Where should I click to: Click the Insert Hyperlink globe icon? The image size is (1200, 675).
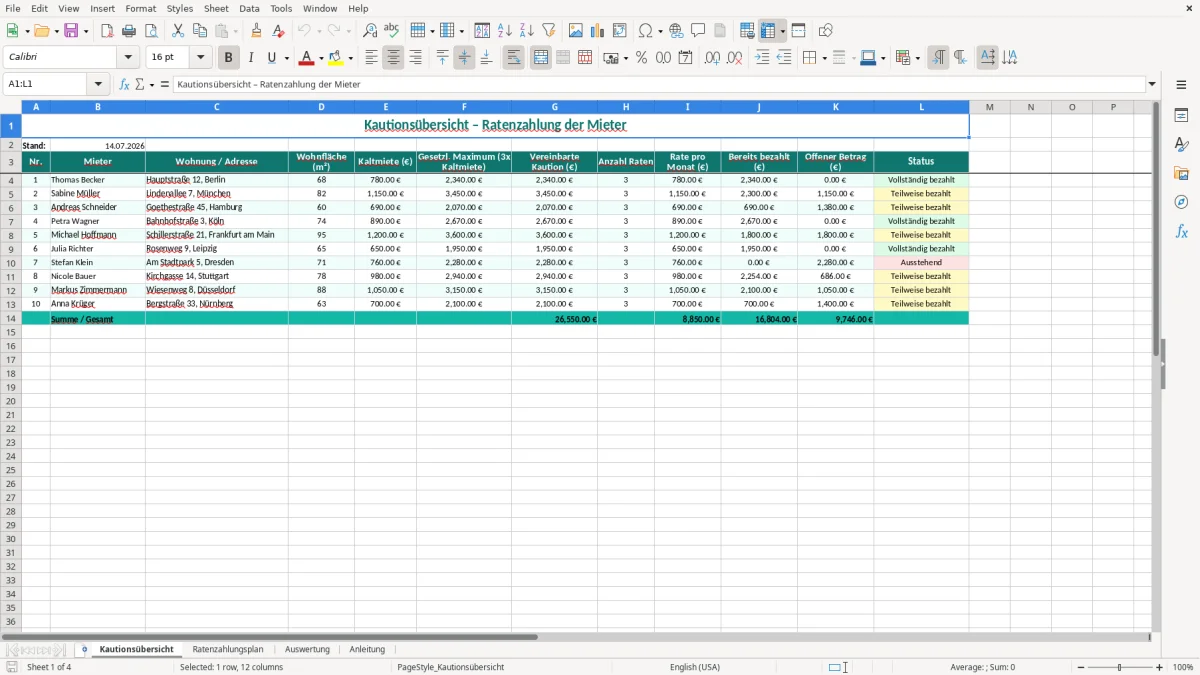pyautogui.click(x=677, y=31)
